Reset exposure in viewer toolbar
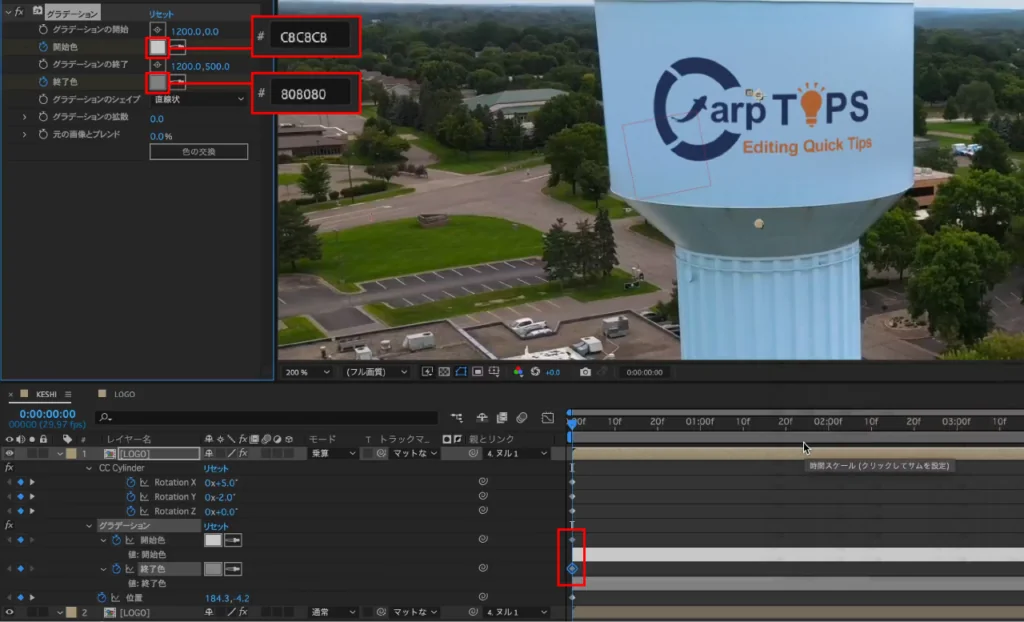1024x622 pixels. (535, 372)
